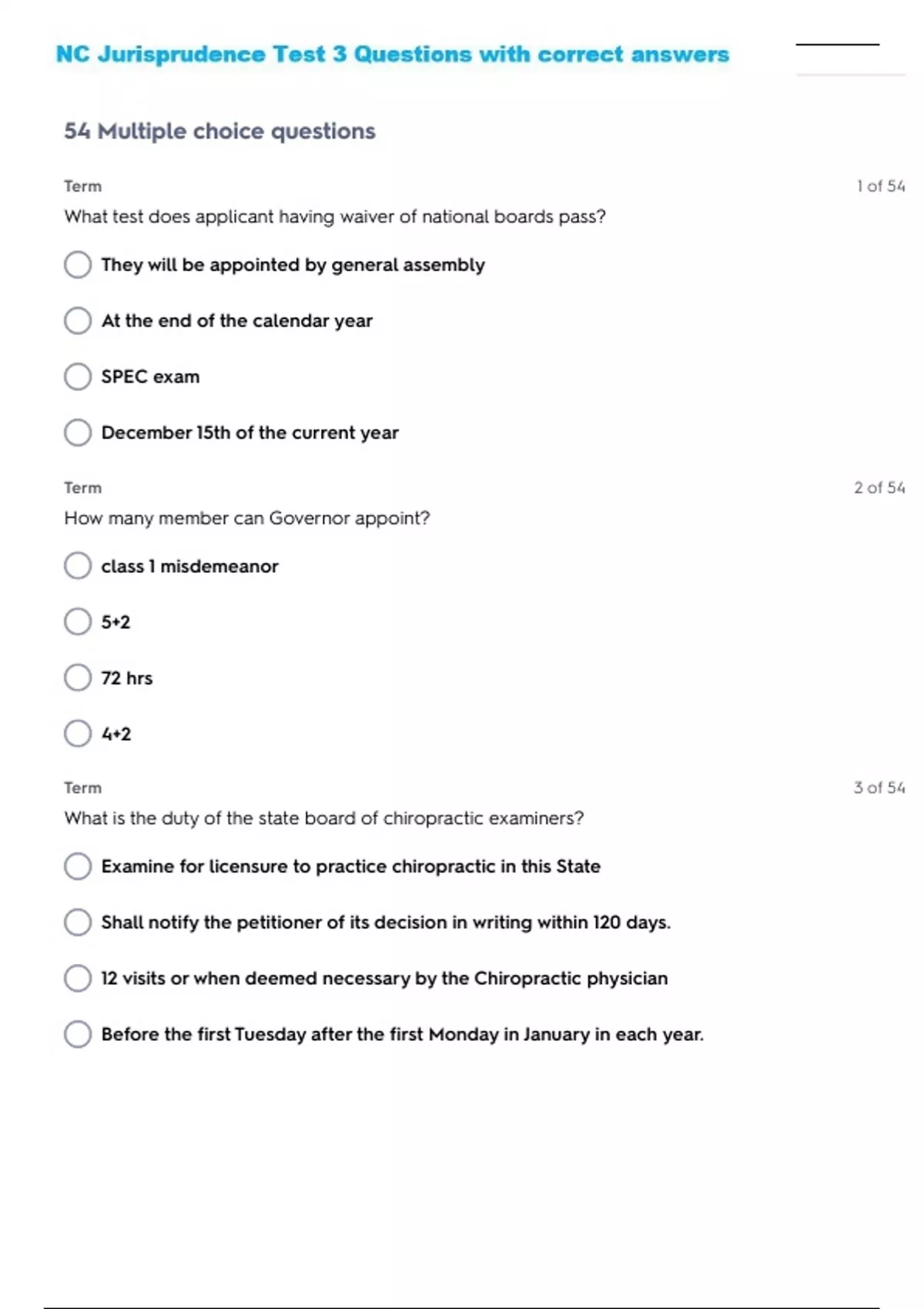This screenshot has height=1309, width=924.
Task: Click the '3 of 54' question counter
Action: (x=879, y=788)
